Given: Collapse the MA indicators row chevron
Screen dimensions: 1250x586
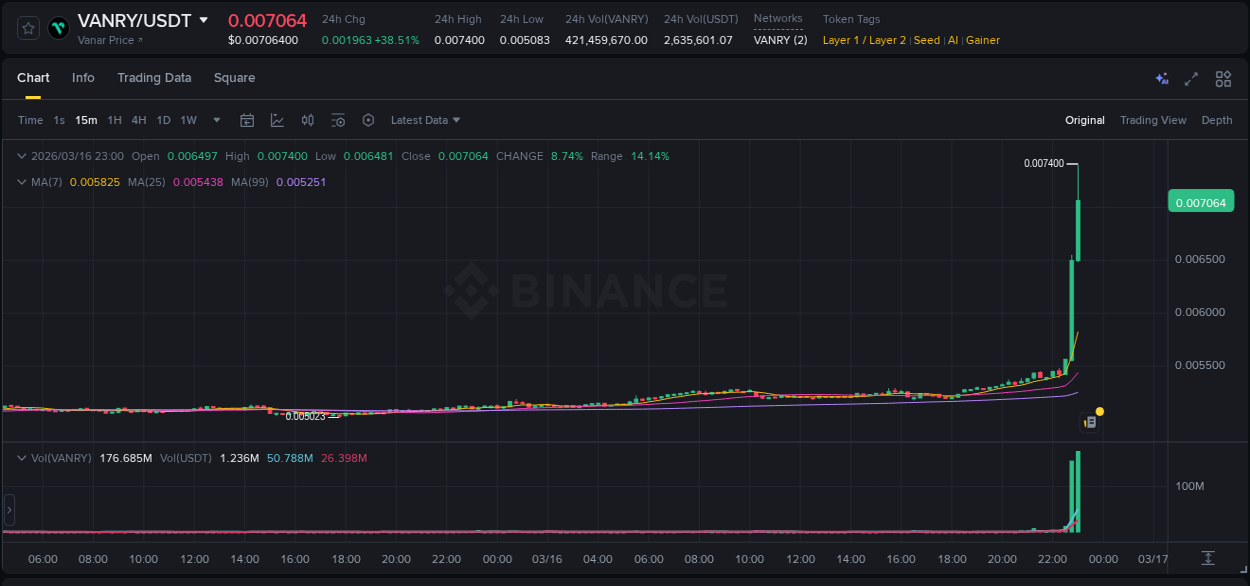Looking at the screenshot, I should point(20,182).
